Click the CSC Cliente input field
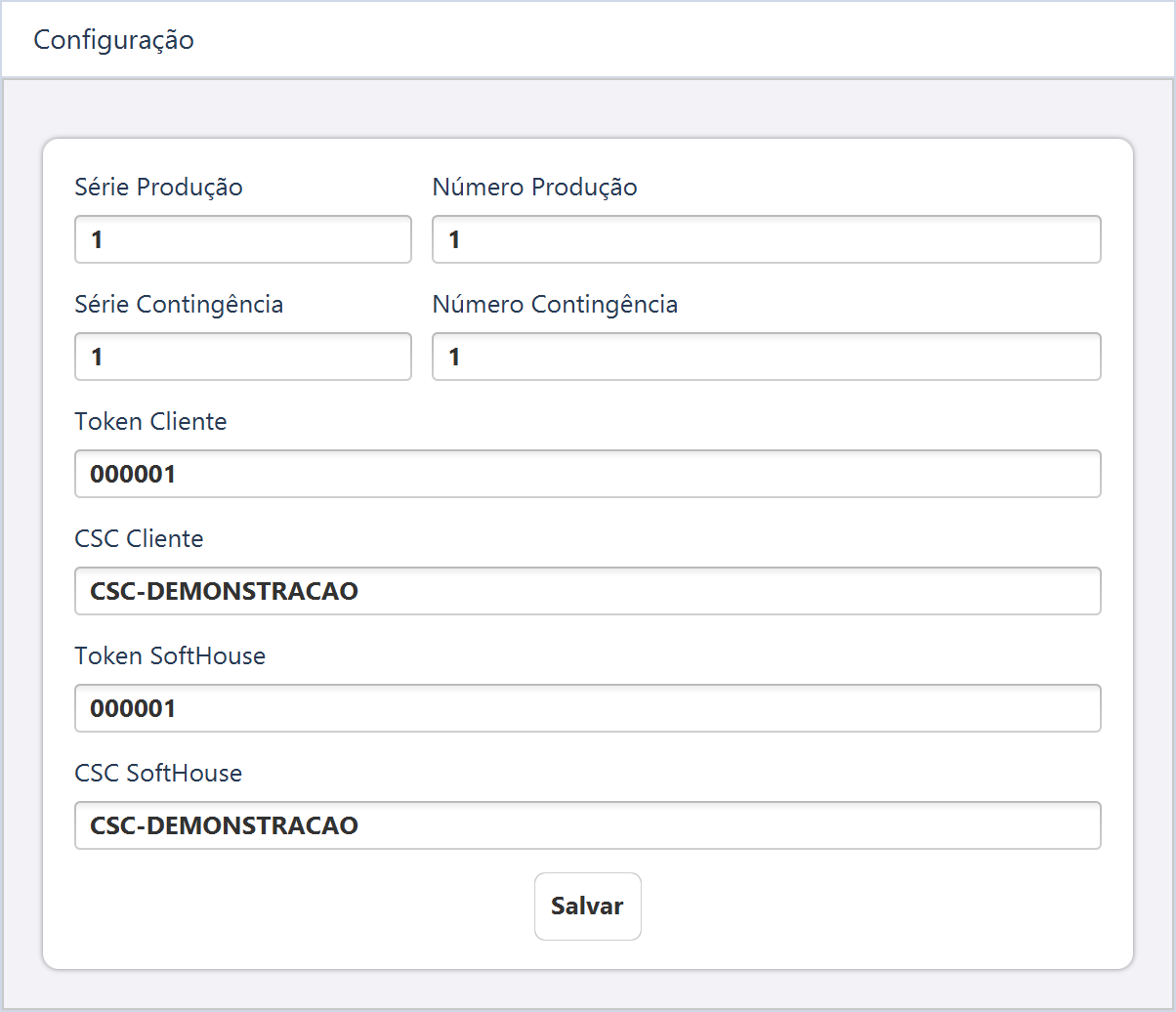1176x1012 pixels. [588, 591]
